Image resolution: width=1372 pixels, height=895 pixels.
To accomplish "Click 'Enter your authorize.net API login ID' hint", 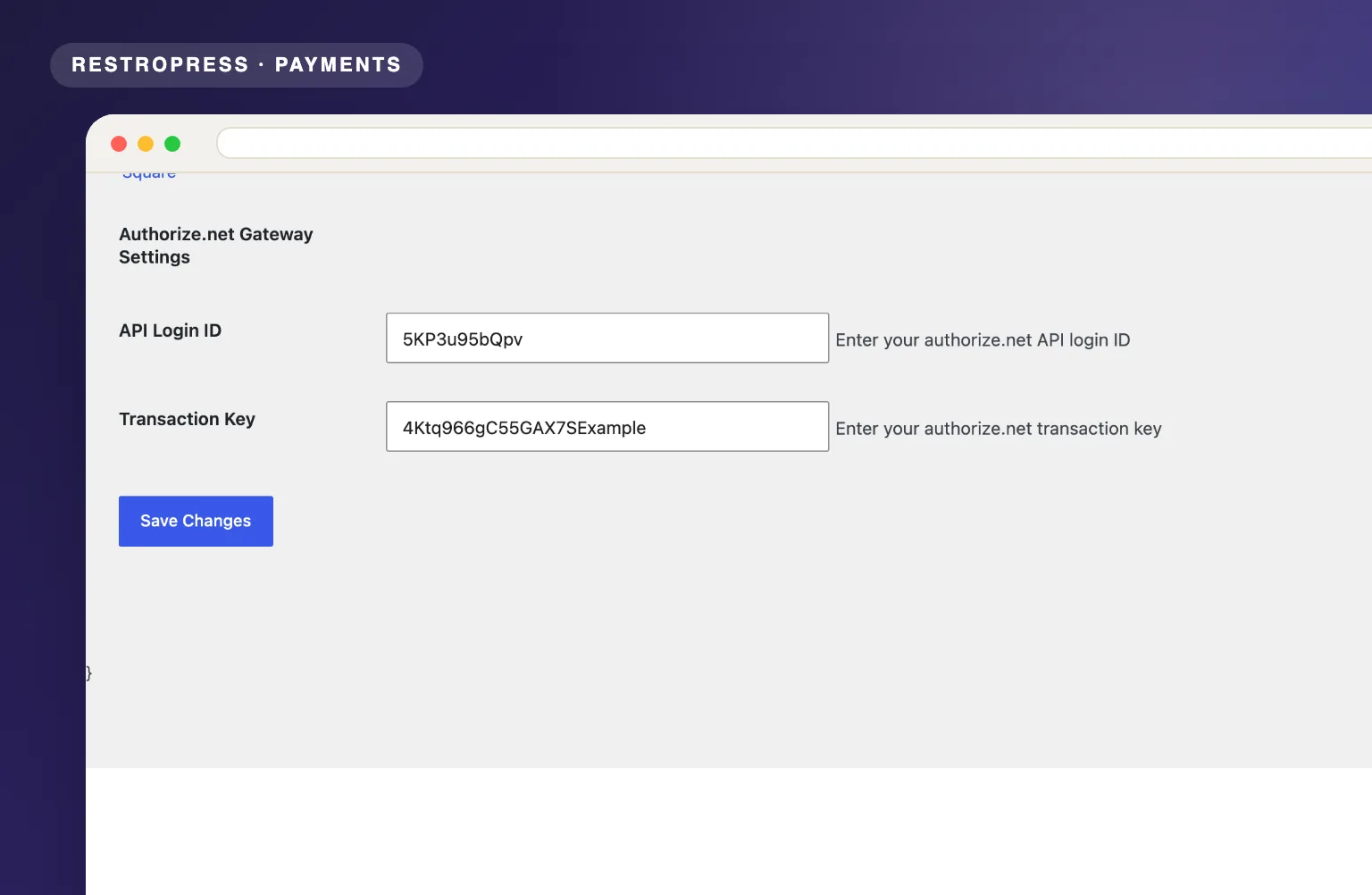I will [x=983, y=340].
